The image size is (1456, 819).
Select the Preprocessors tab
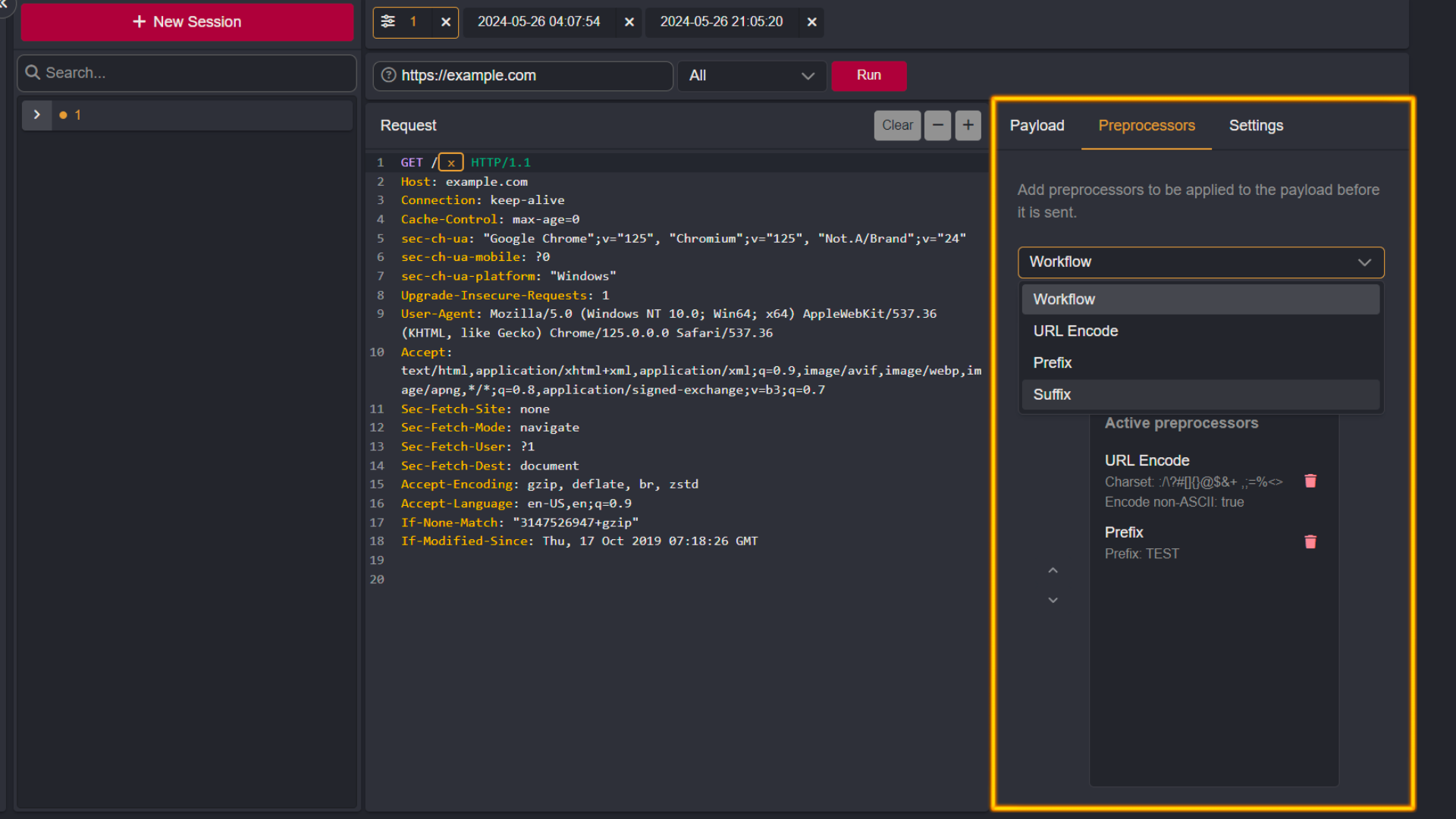point(1147,125)
